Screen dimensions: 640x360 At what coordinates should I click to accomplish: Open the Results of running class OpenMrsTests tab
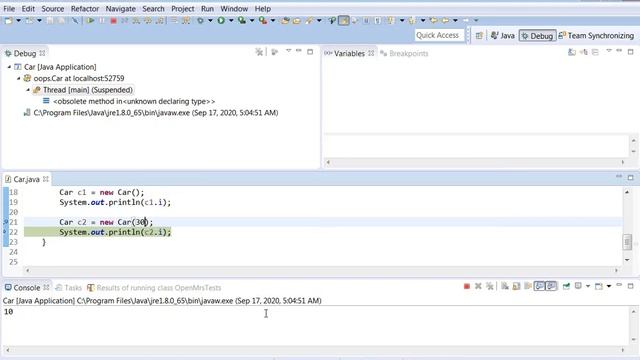154,288
